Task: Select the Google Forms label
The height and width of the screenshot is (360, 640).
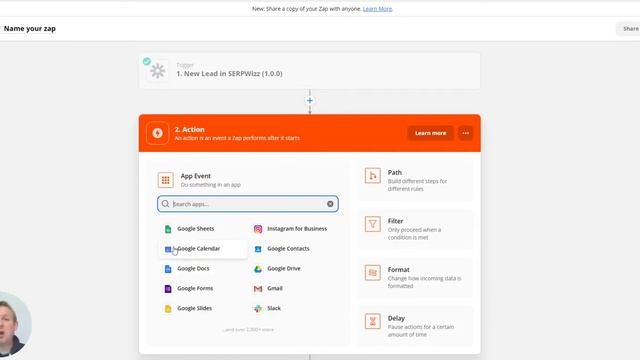Action: pos(195,288)
